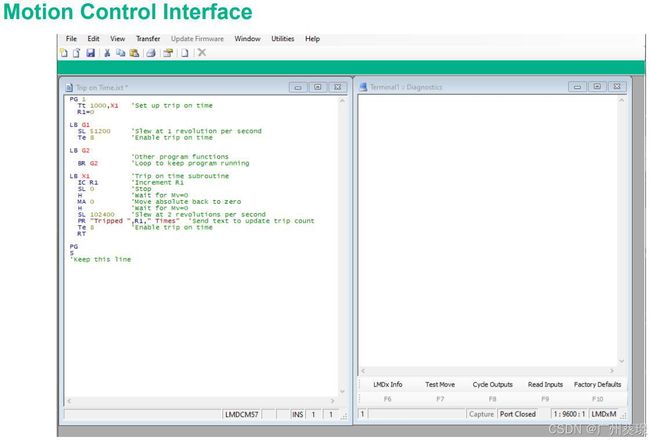
Task: Click the LMDCM57 status bar field
Action: (x=242, y=414)
